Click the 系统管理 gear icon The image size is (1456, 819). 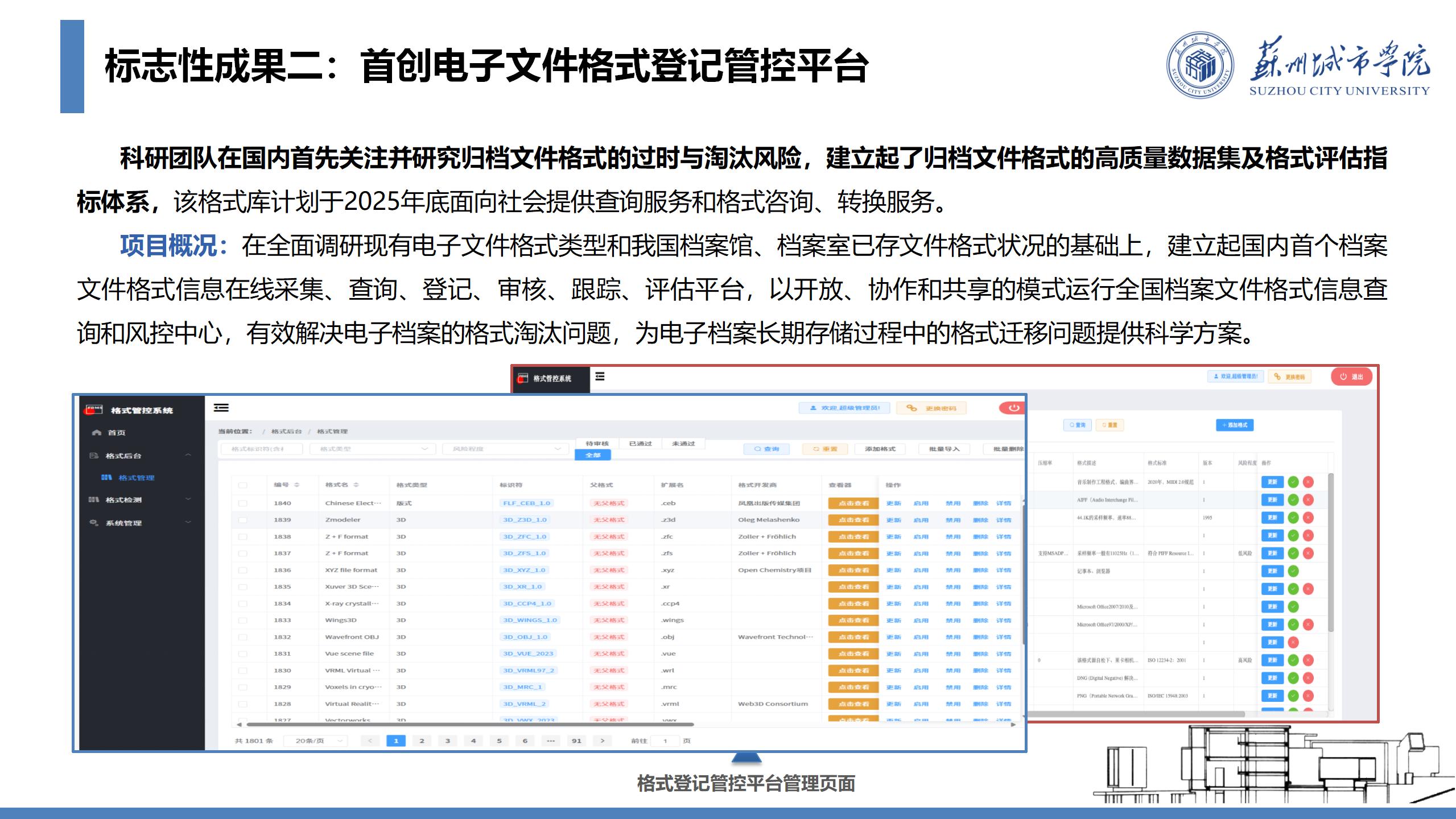click(94, 523)
